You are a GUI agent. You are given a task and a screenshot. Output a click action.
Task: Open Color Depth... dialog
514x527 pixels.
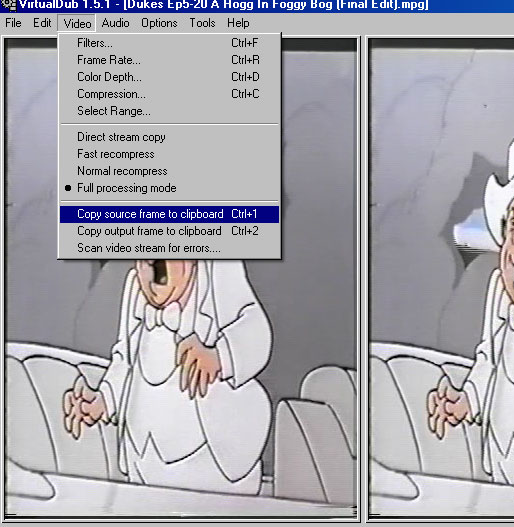click(x=169, y=77)
